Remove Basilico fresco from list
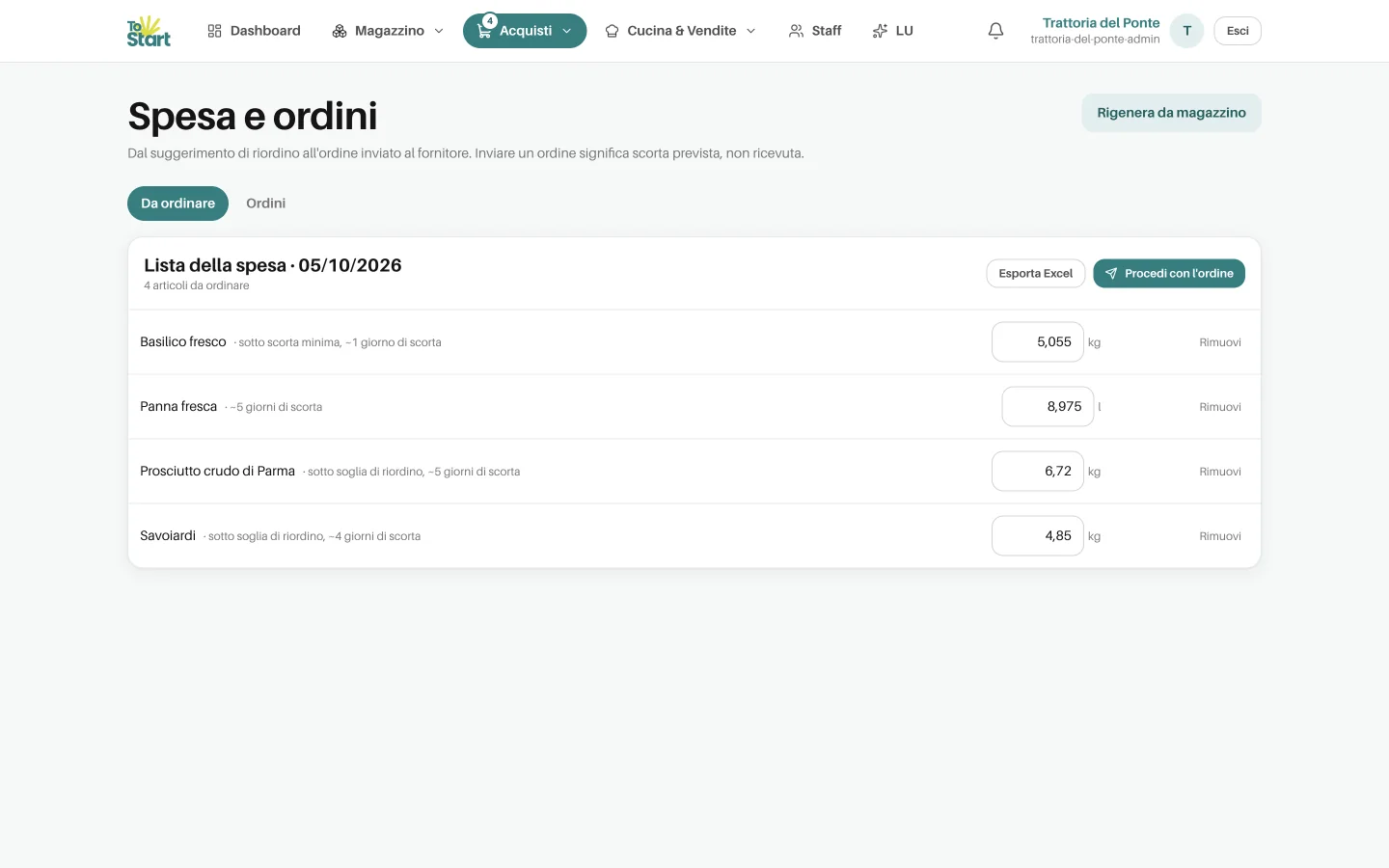Image resolution: width=1389 pixels, height=868 pixels. click(1220, 342)
